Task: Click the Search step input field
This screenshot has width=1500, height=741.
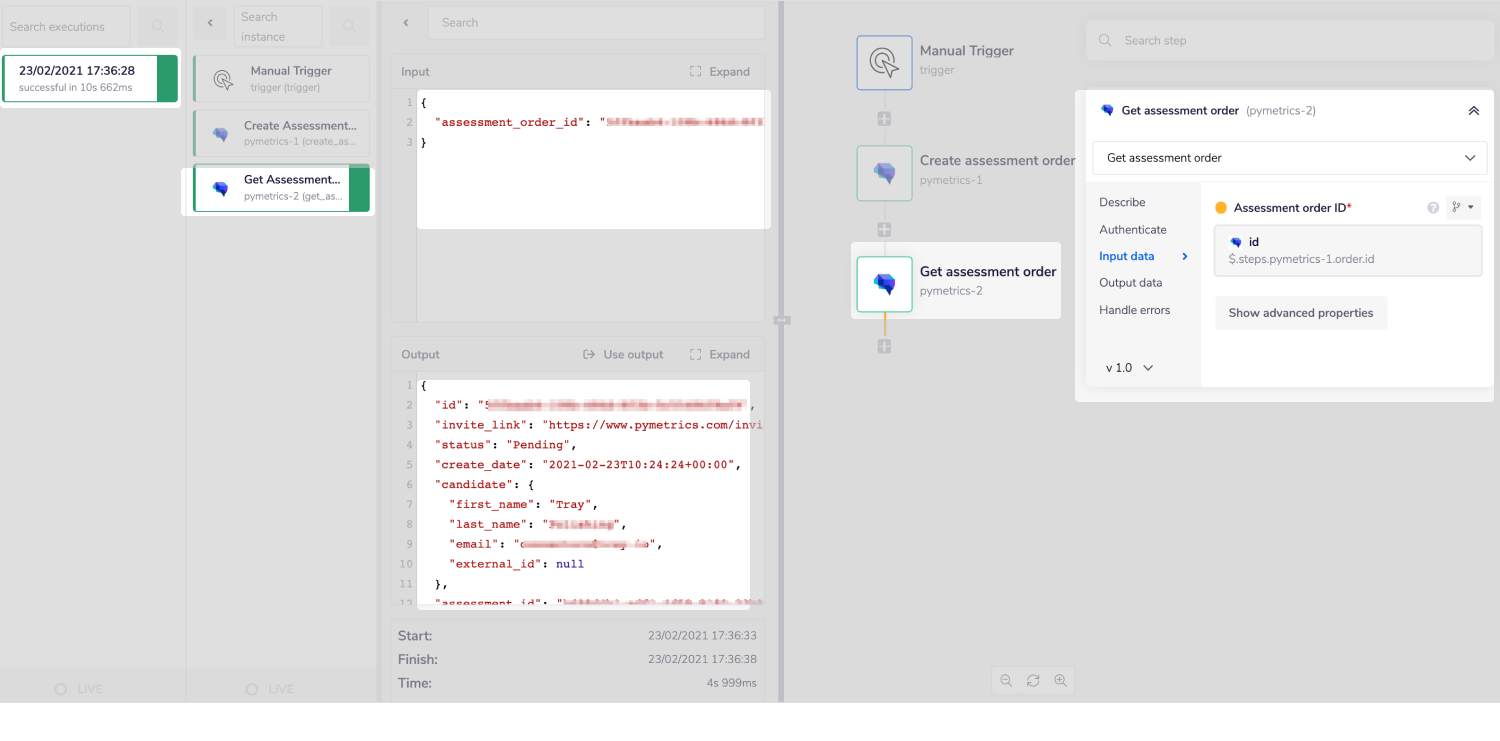Action: (x=1290, y=41)
